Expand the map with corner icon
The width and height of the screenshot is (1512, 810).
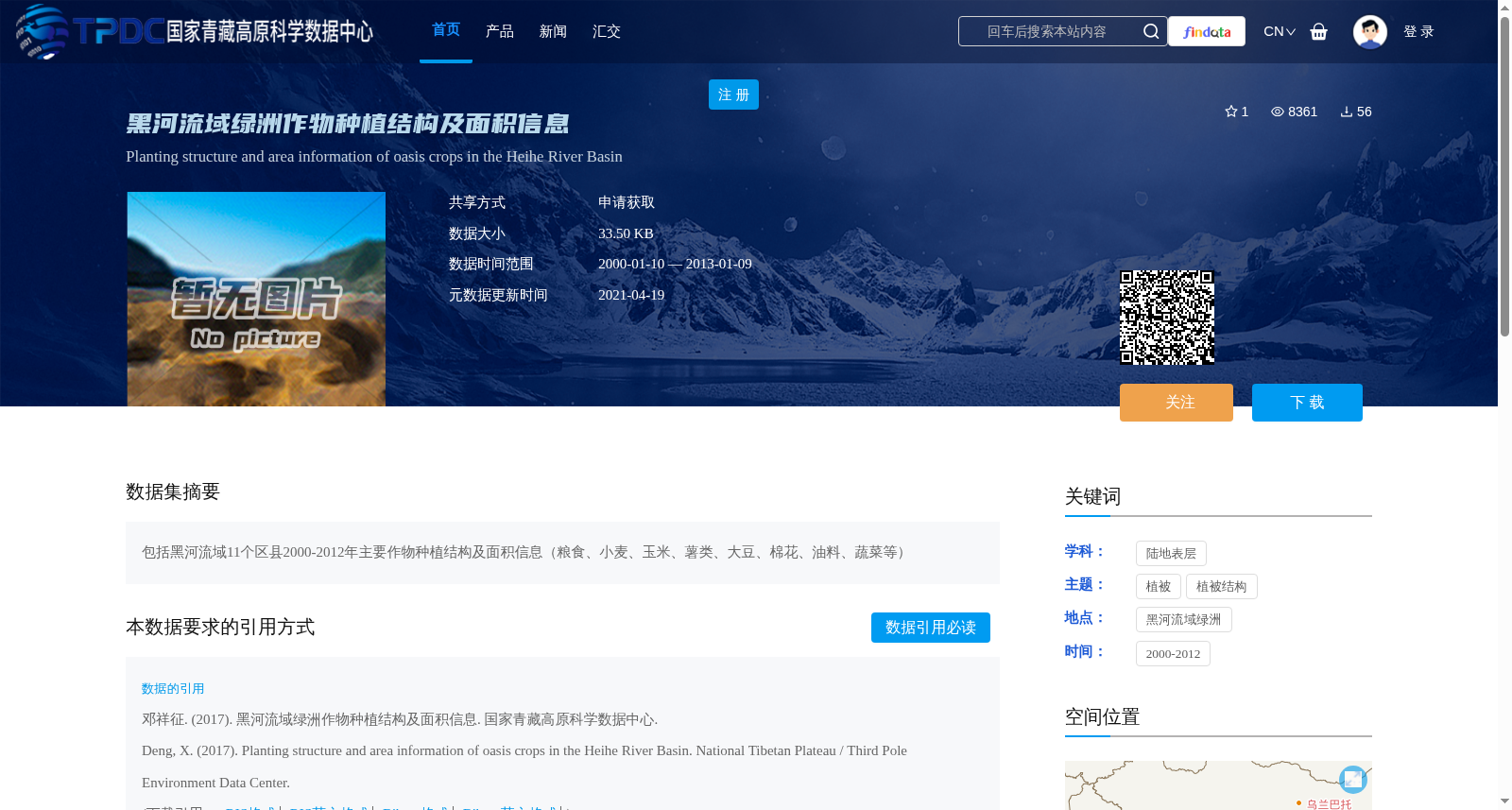point(1353,779)
